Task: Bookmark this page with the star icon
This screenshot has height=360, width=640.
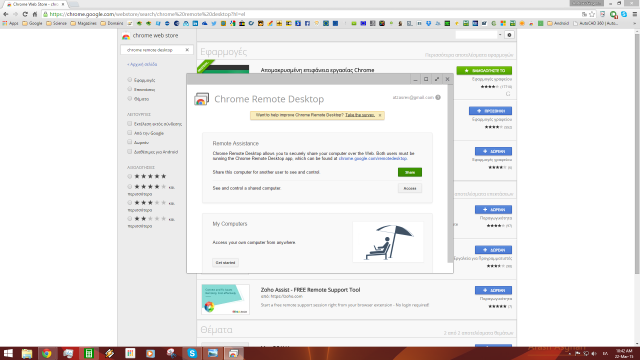Action: click(x=592, y=14)
